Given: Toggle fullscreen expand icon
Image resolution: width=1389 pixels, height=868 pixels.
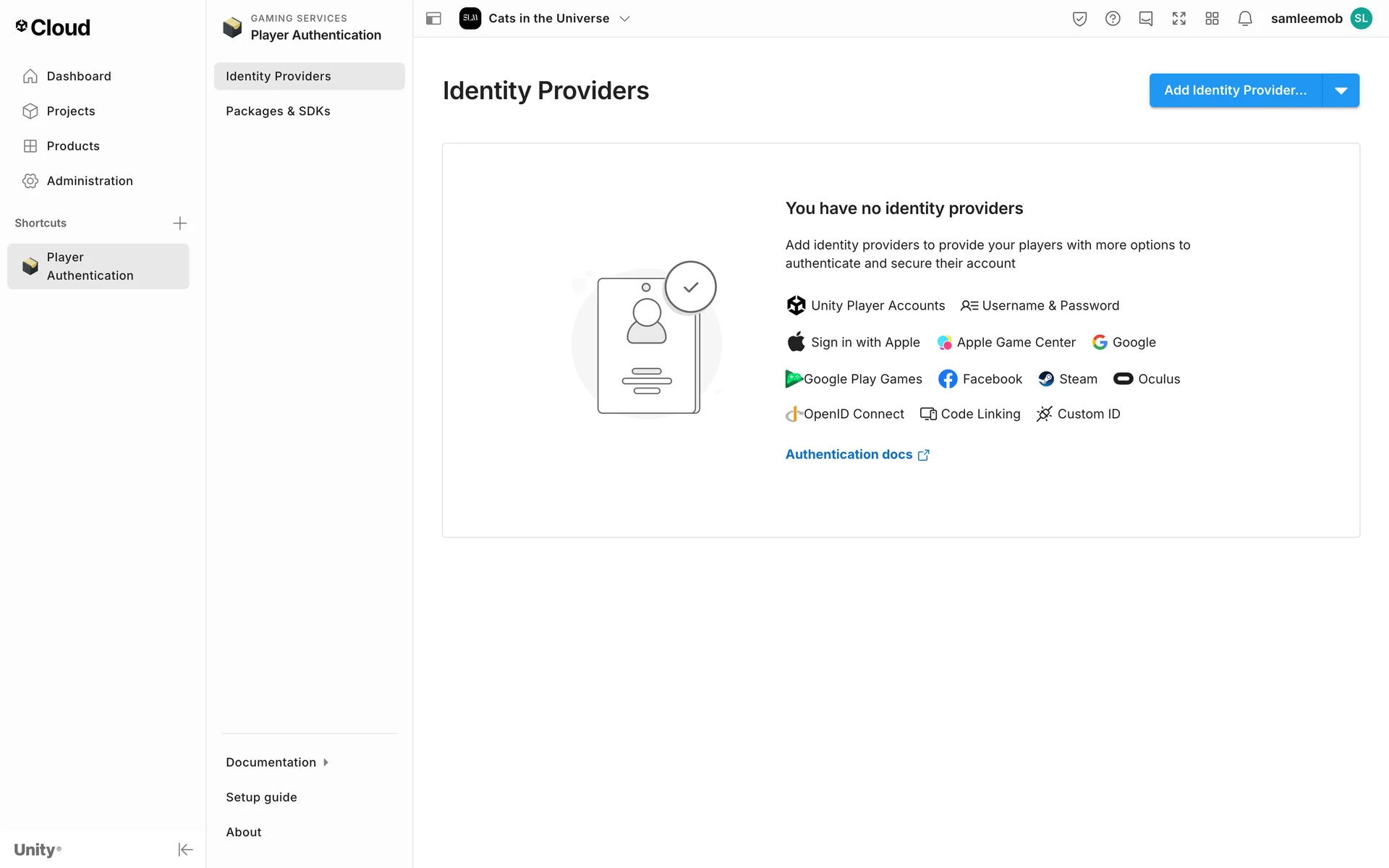Looking at the screenshot, I should [1178, 19].
